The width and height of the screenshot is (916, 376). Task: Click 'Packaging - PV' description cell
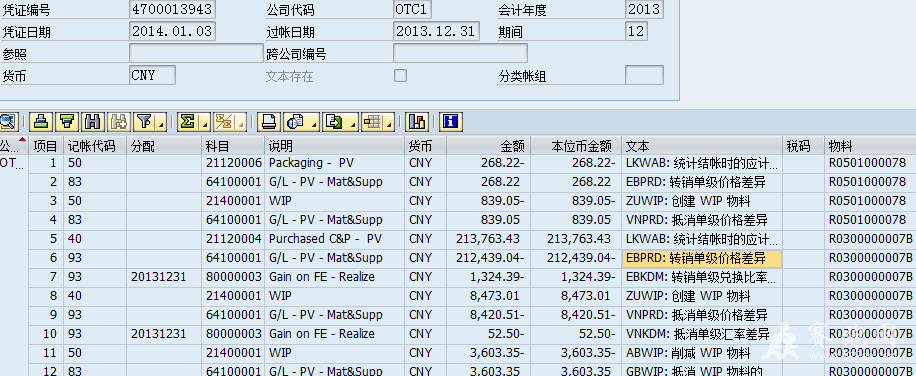[334, 163]
